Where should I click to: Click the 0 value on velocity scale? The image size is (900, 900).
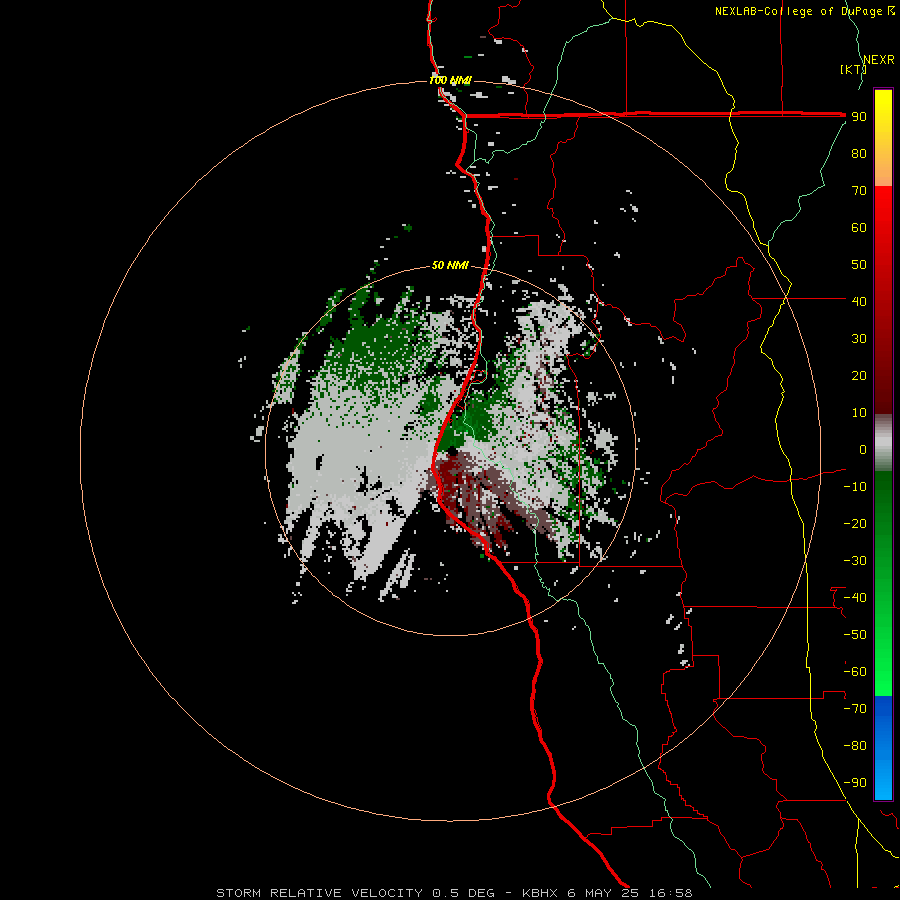click(x=863, y=449)
